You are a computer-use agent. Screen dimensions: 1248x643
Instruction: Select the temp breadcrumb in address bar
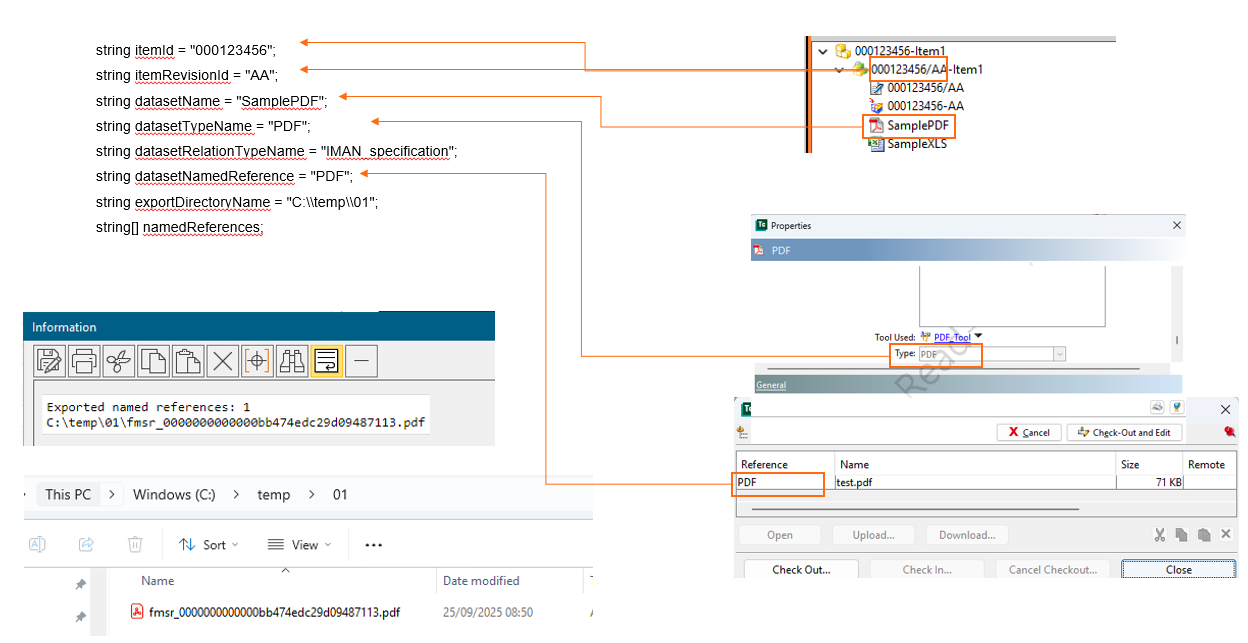click(273, 494)
